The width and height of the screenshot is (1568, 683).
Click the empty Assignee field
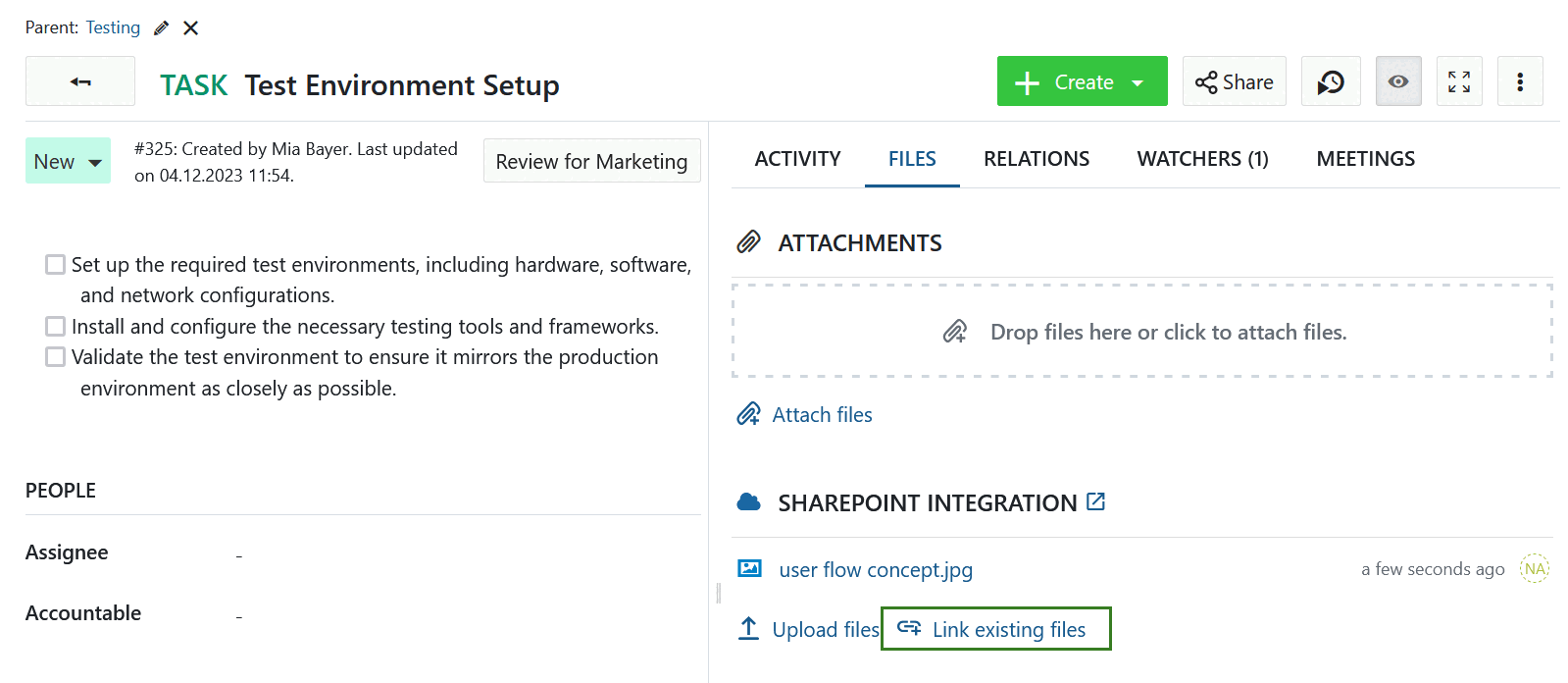239,554
